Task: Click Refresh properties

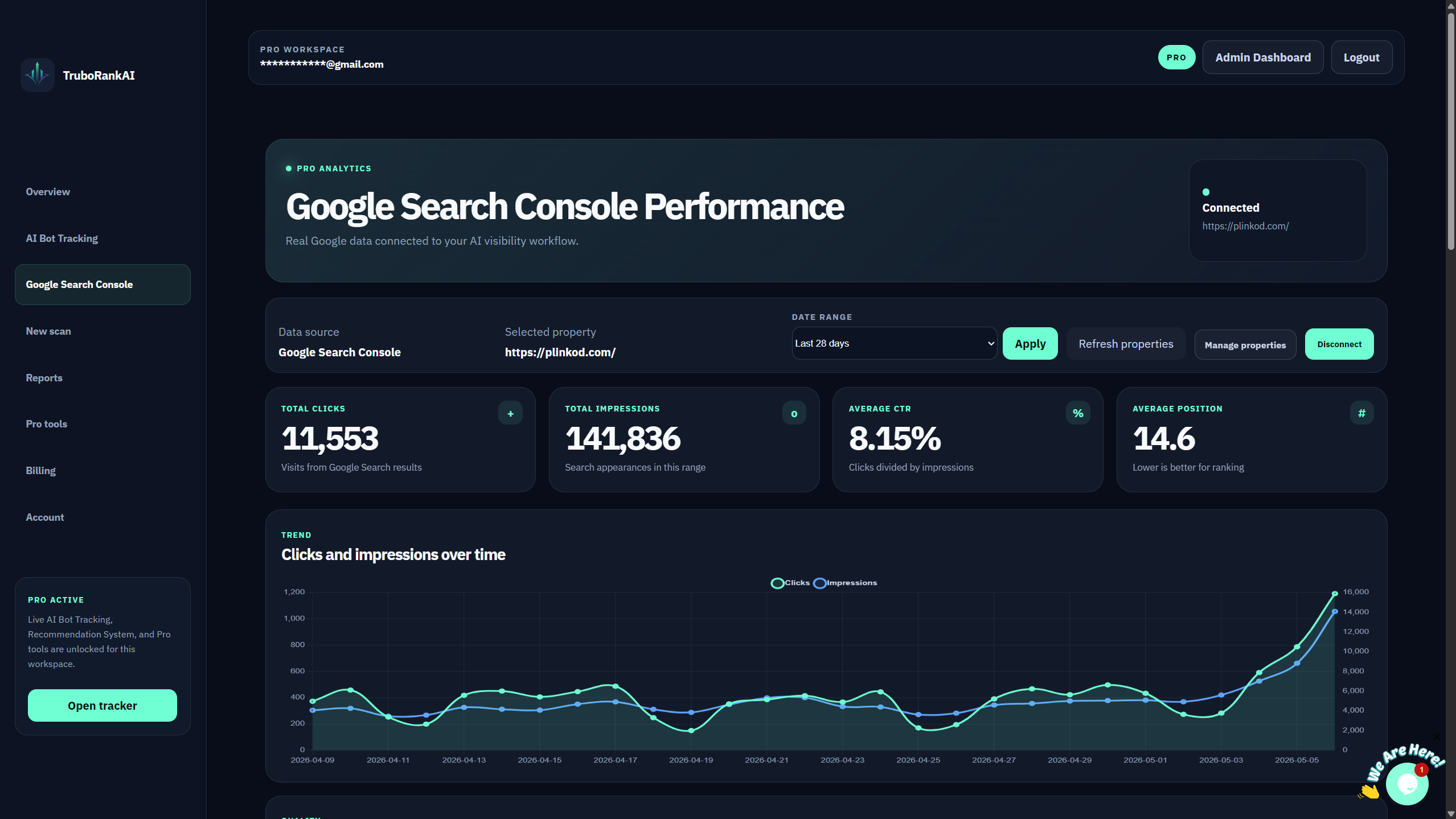Action: click(1126, 344)
